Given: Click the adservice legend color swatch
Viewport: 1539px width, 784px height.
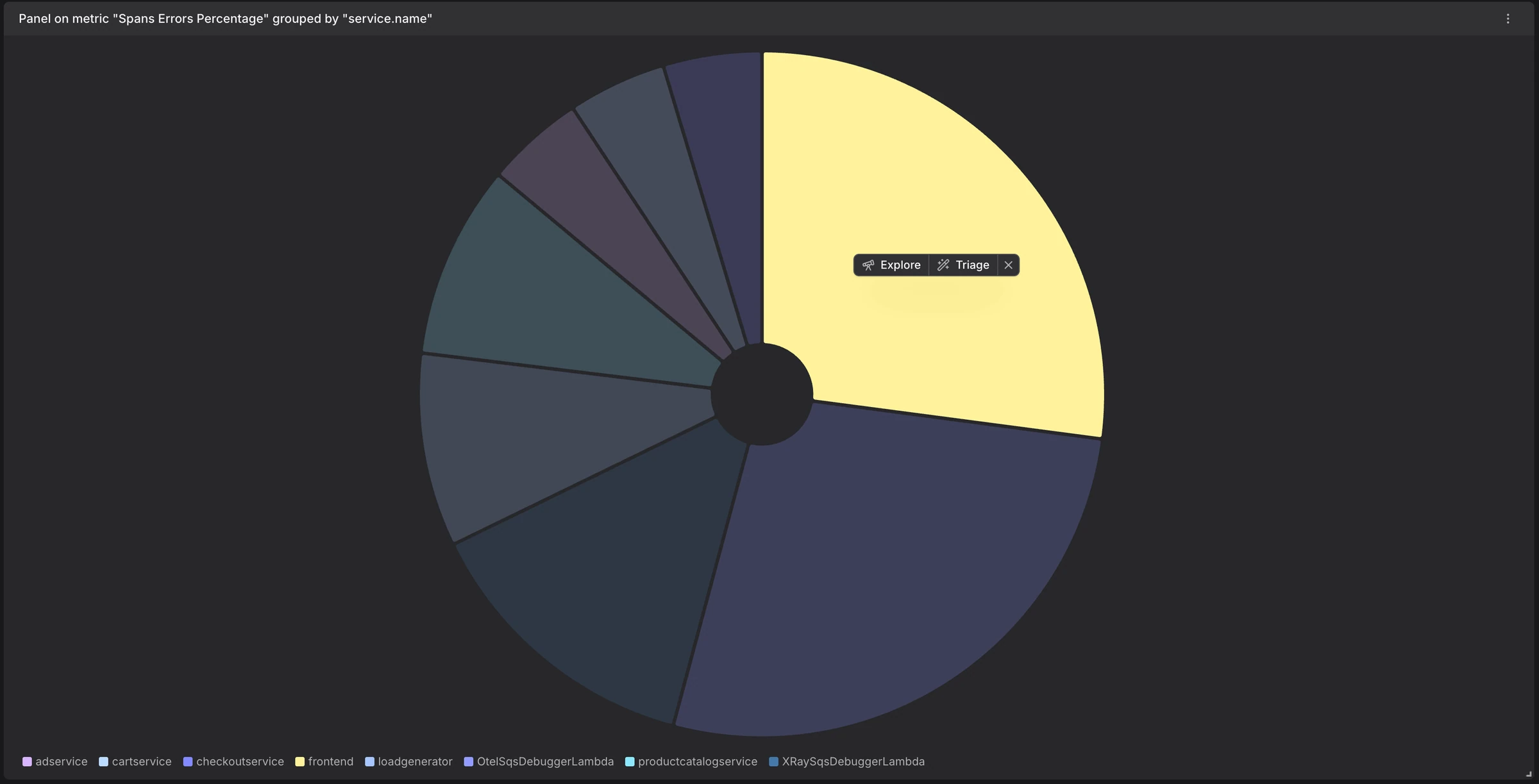Looking at the screenshot, I should click(x=27, y=762).
